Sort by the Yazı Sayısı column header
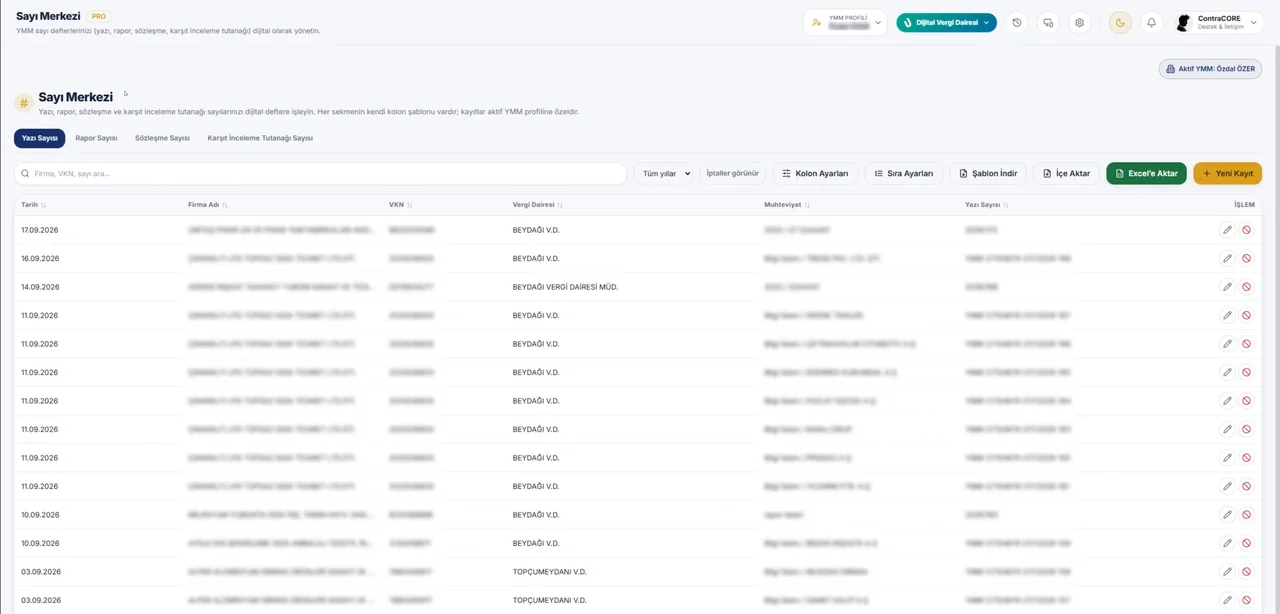 pyautogui.click(x=987, y=205)
